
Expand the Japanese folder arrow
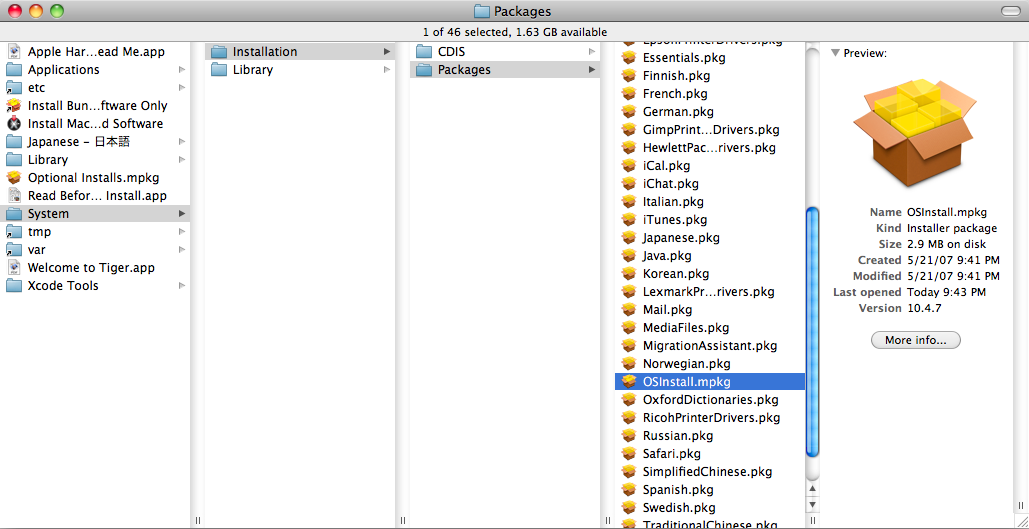point(182,142)
